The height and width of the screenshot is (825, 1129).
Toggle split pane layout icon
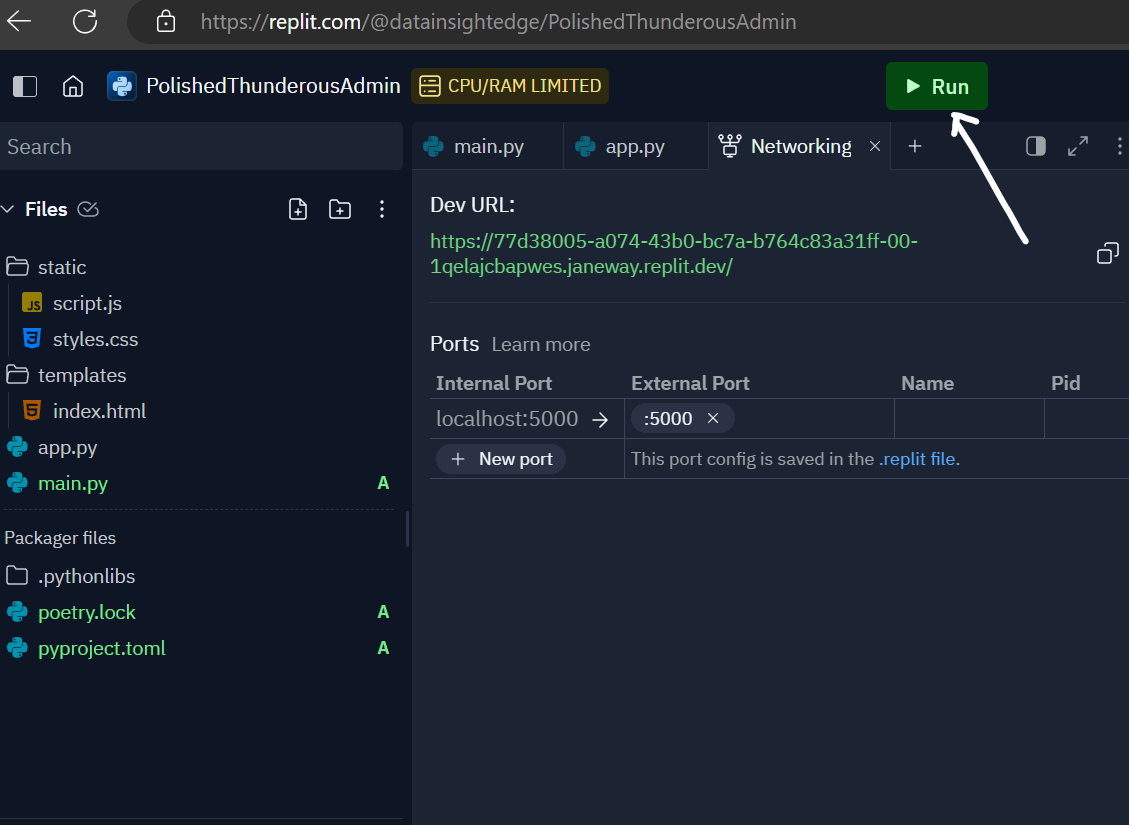[x=1035, y=146]
